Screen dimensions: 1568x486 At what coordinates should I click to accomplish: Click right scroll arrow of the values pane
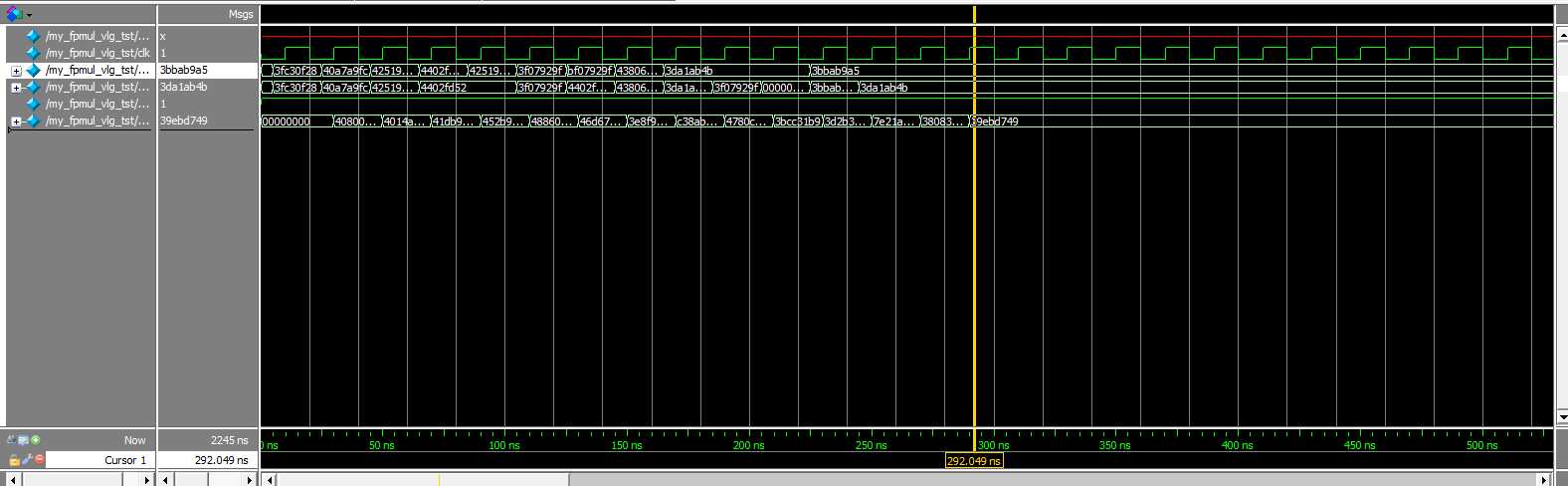250,479
